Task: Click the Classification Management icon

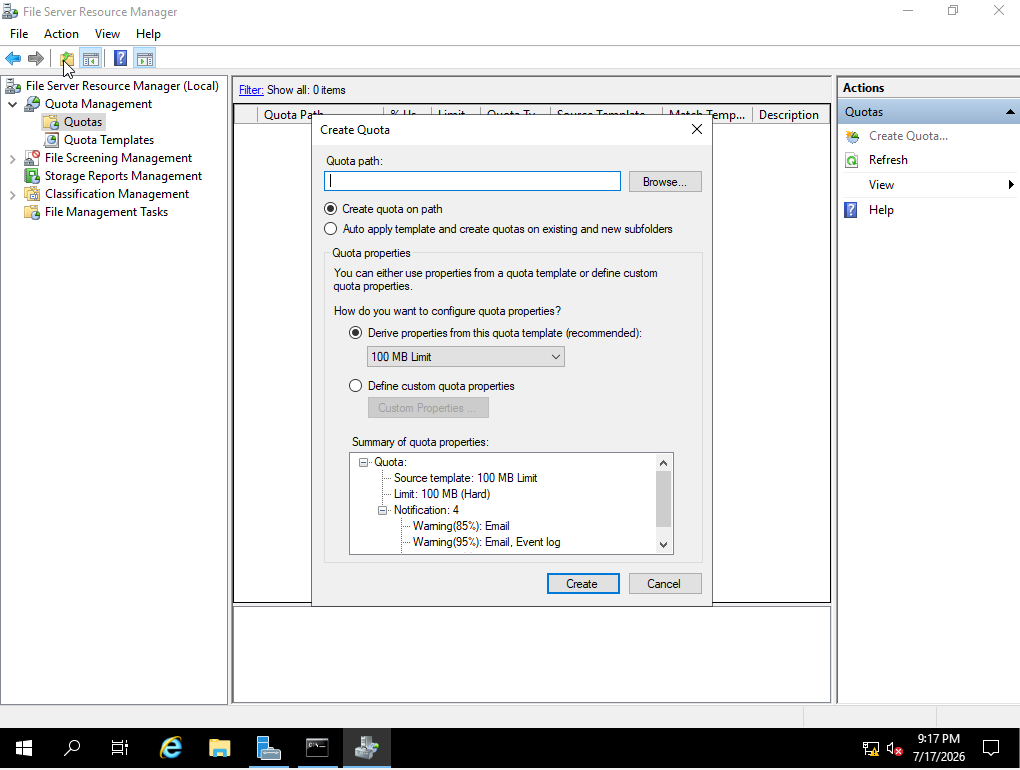Action: [32, 194]
